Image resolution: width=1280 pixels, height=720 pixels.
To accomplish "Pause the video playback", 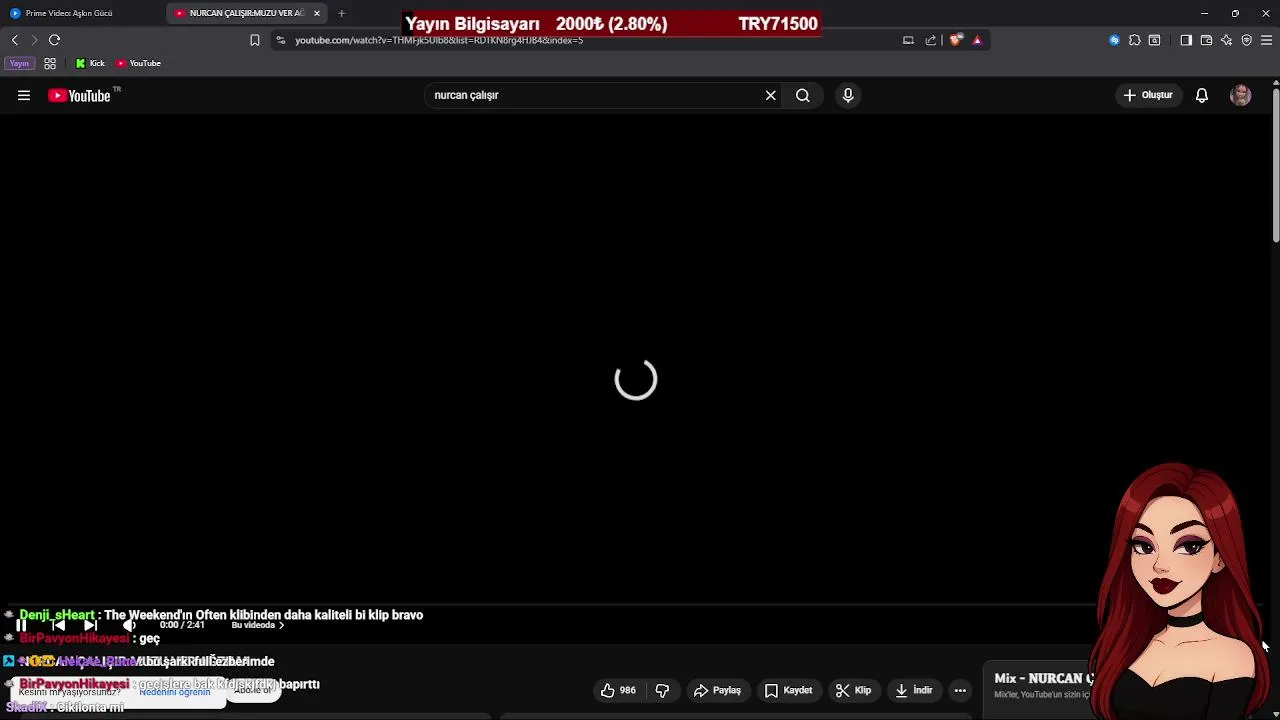I will [21, 625].
